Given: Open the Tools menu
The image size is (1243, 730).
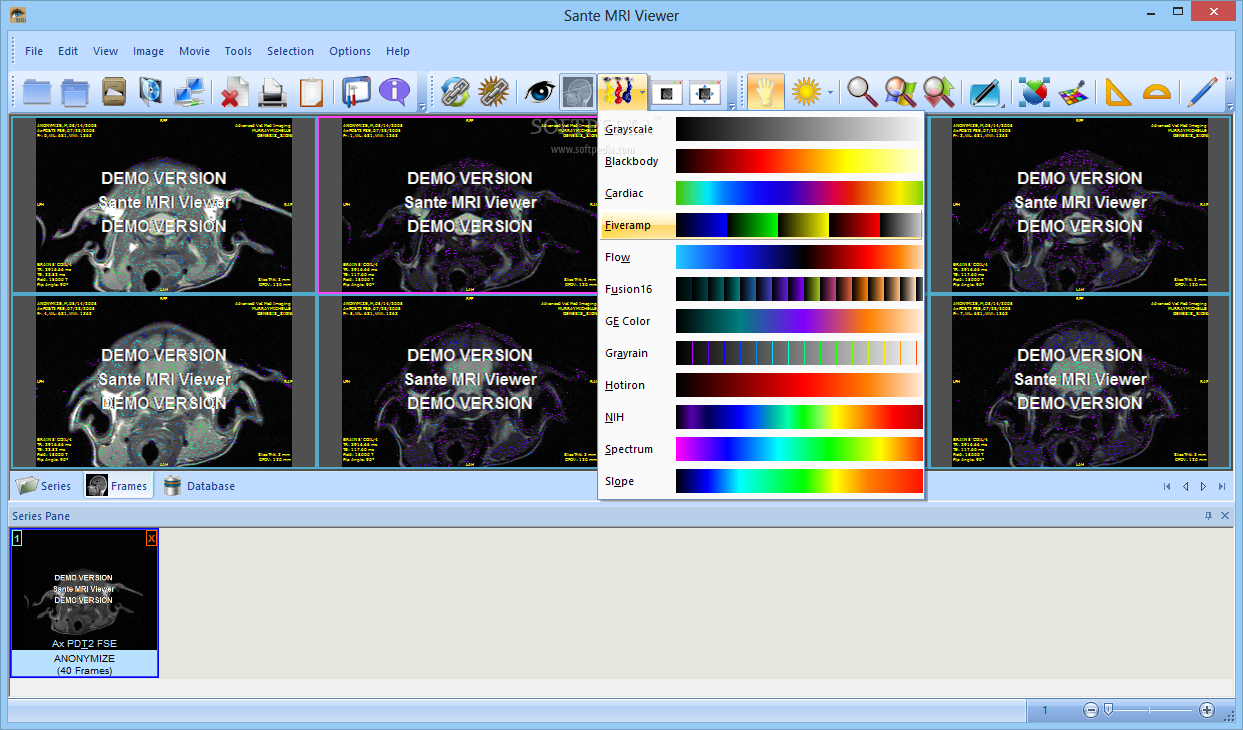Looking at the screenshot, I should (x=238, y=51).
